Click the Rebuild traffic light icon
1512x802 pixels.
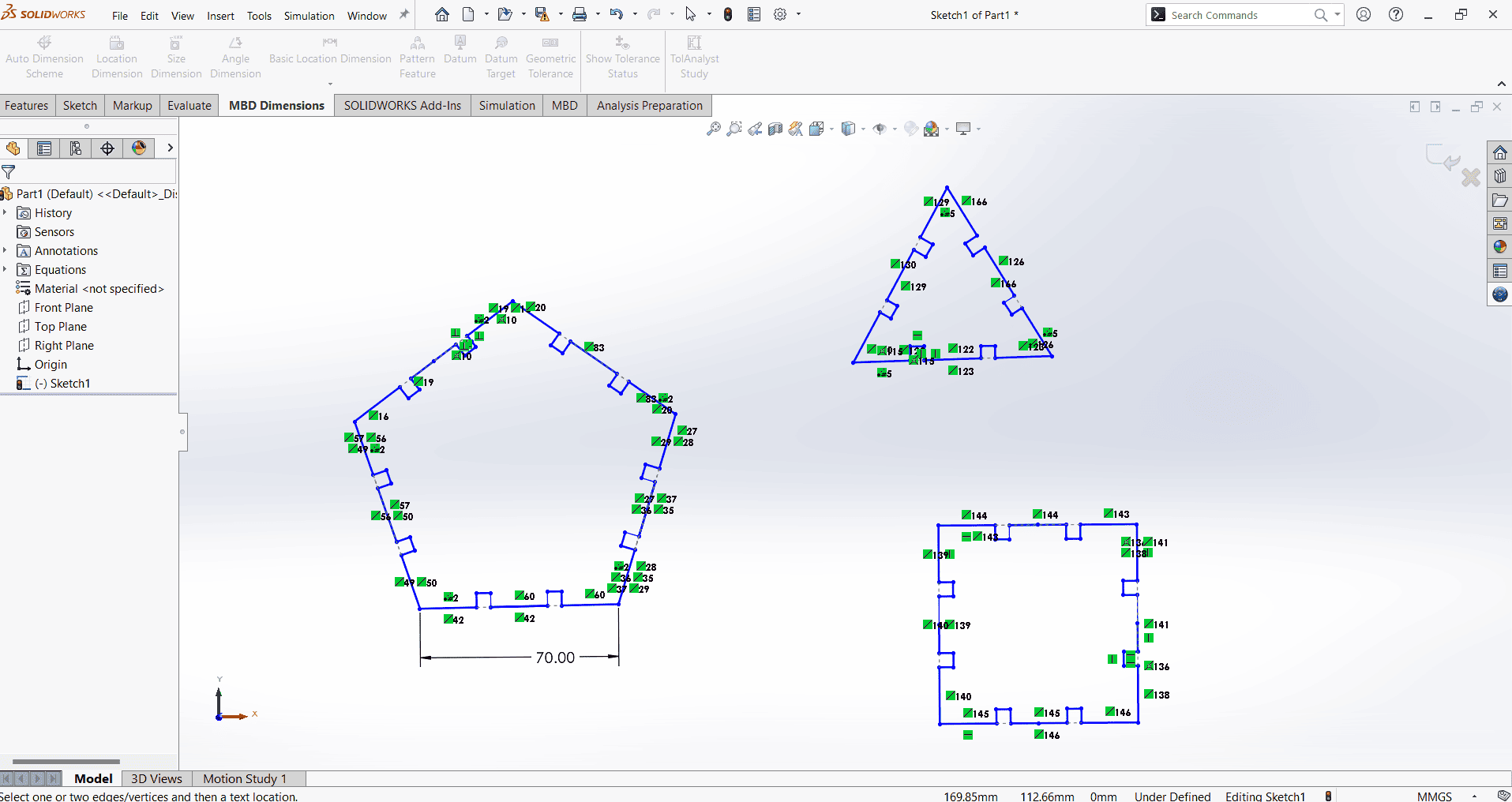728,14
